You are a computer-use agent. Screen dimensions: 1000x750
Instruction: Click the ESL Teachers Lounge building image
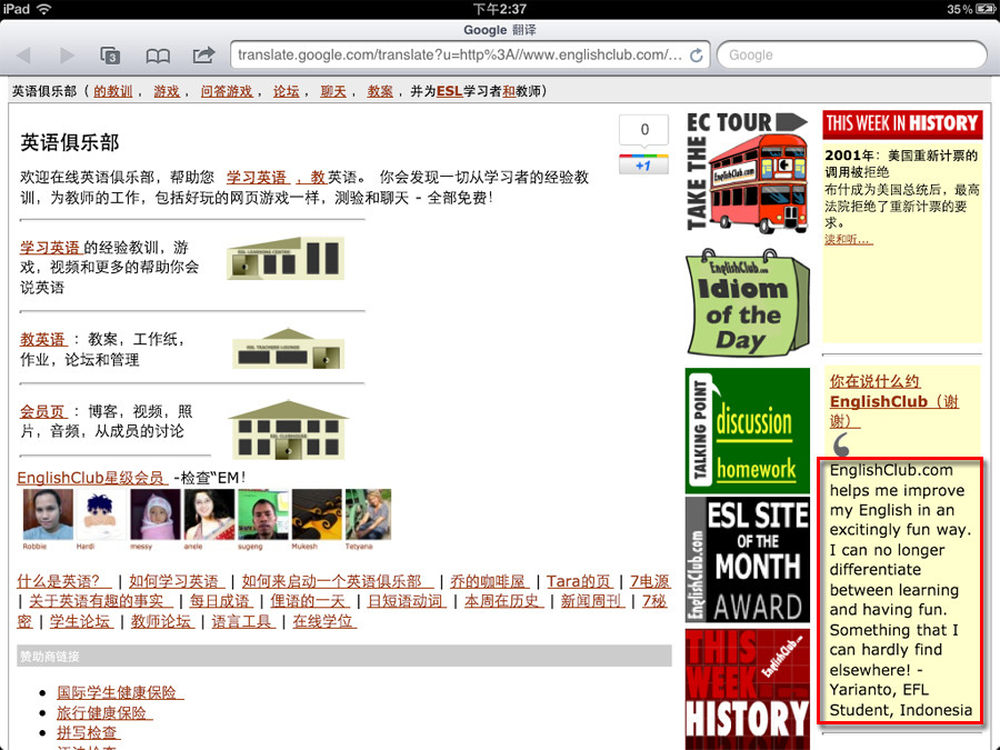point(288,349)
